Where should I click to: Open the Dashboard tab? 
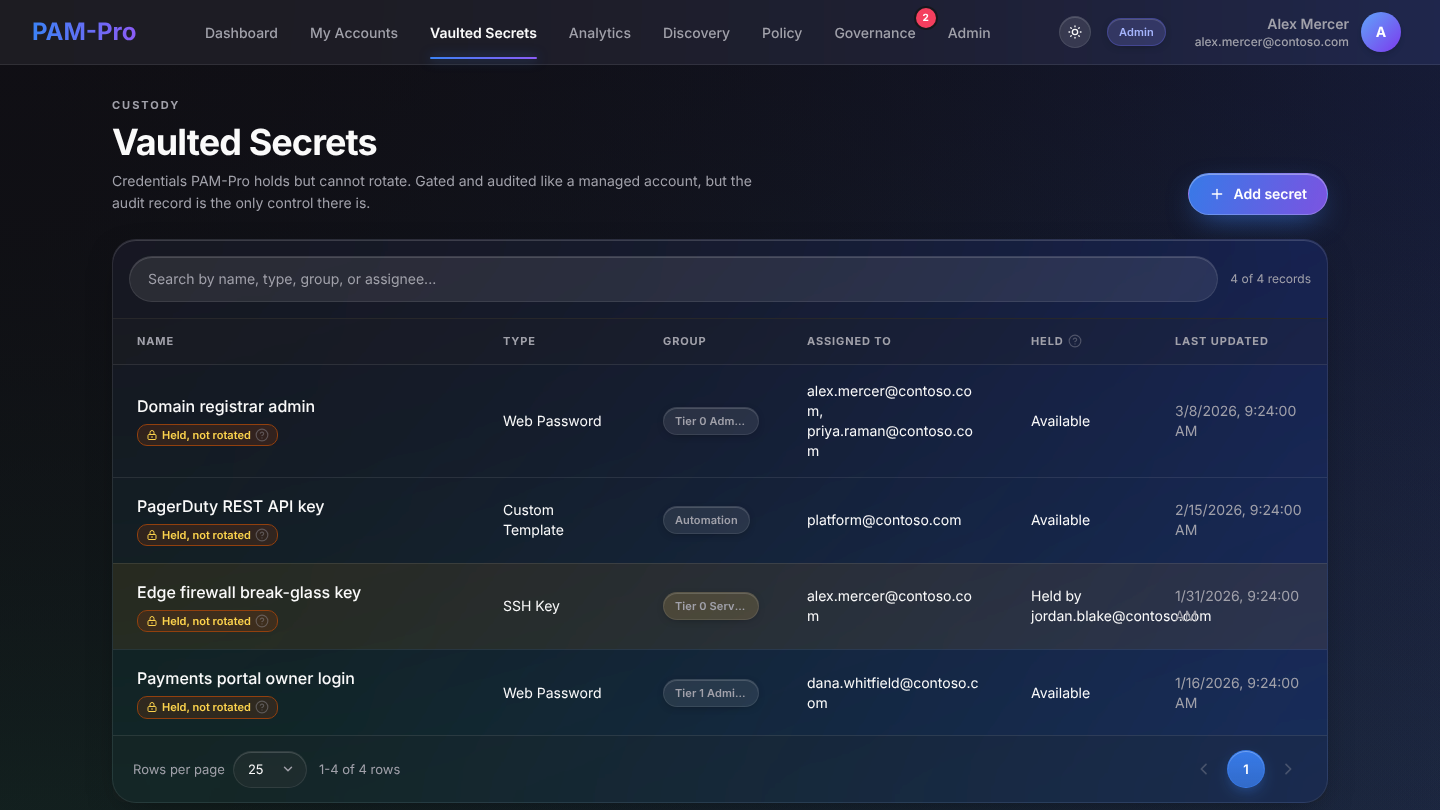coord(241,33)
